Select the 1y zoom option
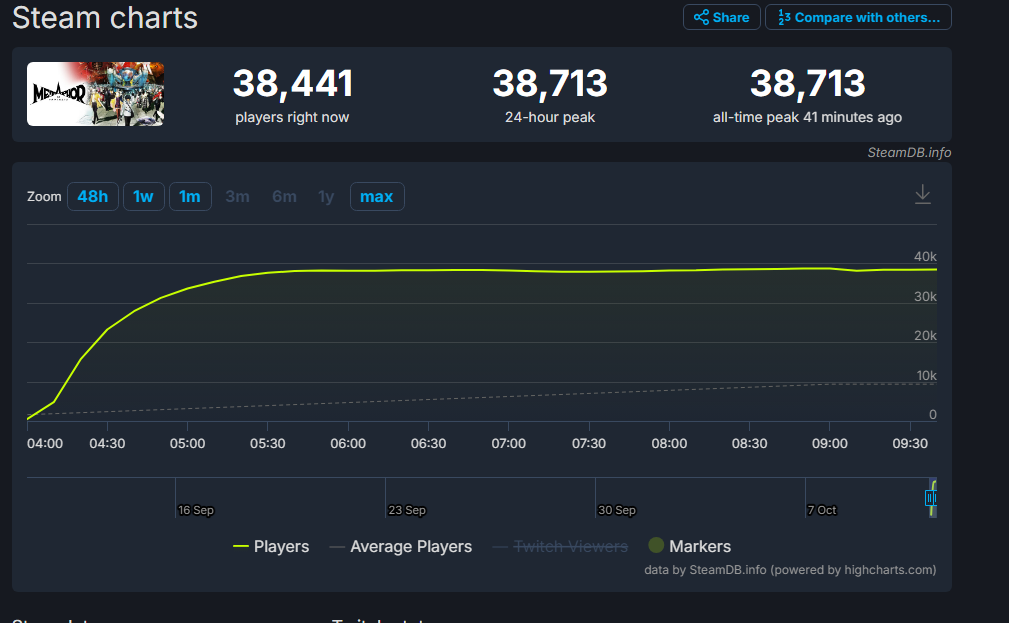 326,196
